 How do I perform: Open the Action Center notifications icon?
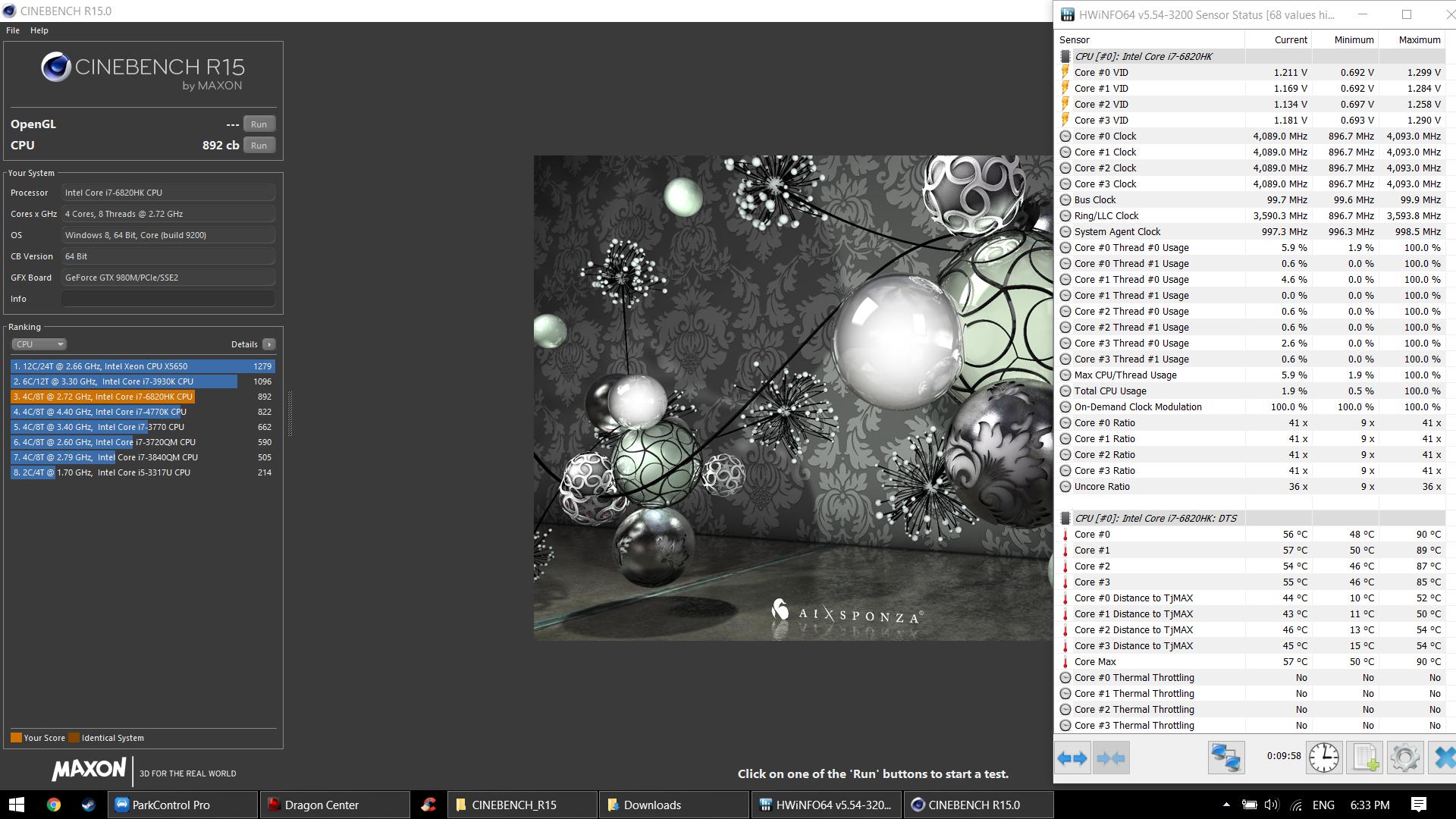(x=1419, y=805)
